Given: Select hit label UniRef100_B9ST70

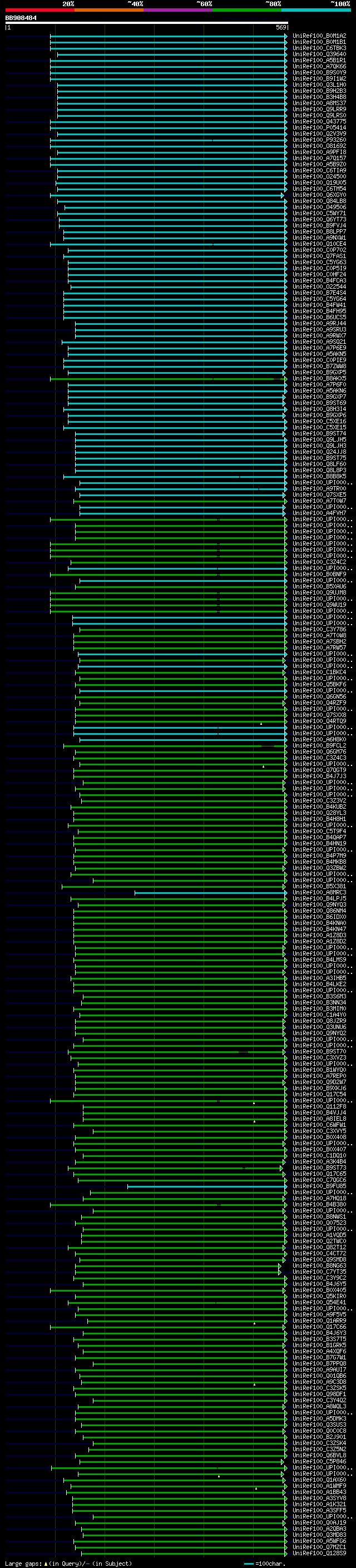Looking at the screenshot, I should tap(319, 1051).
